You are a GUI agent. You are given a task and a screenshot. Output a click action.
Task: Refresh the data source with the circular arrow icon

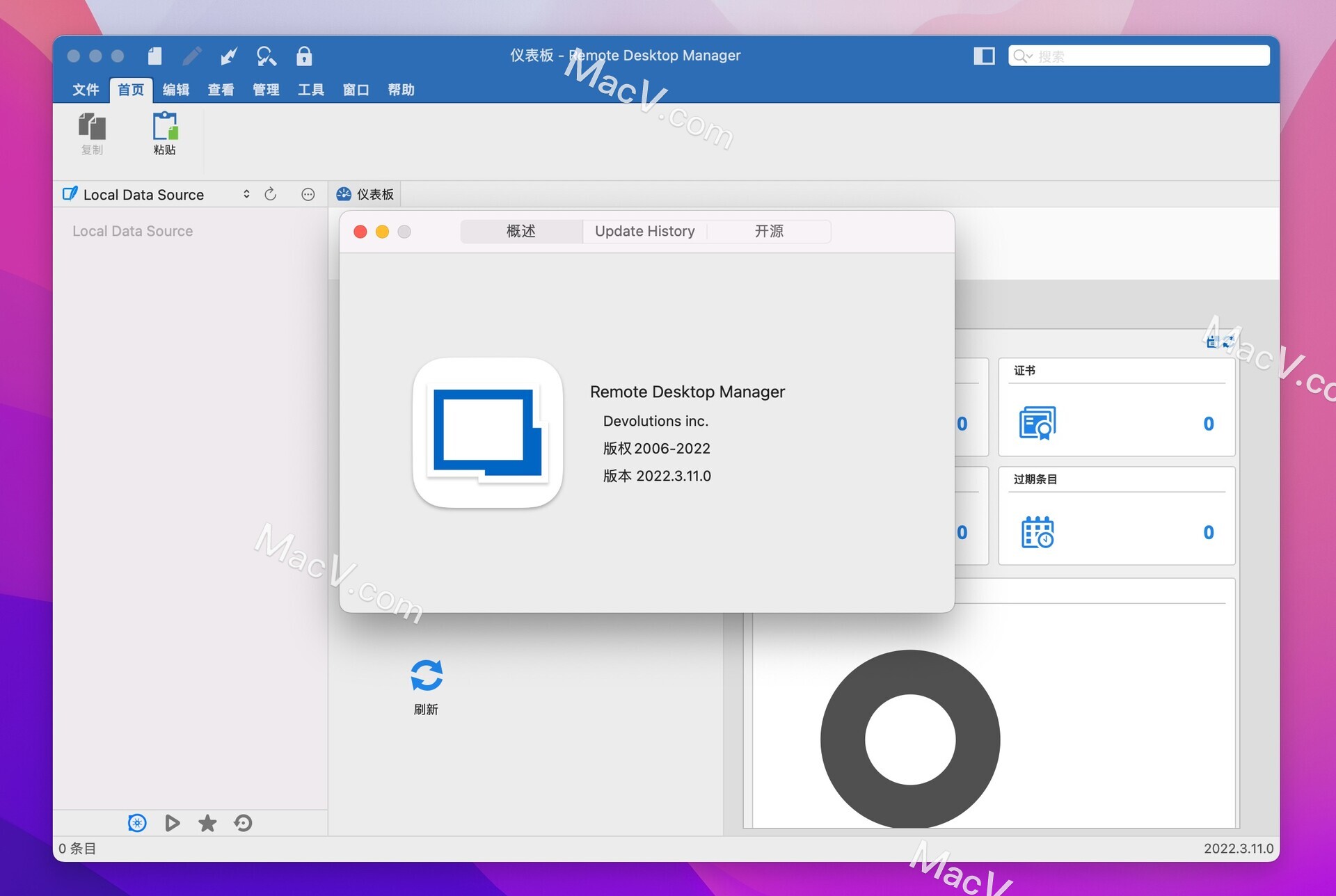(271, 194)
